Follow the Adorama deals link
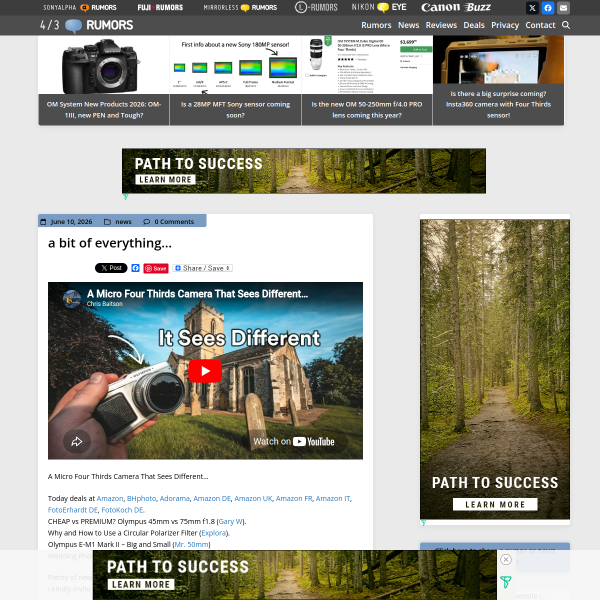This screenshot has width=600, height=600. (x=174, y=499)
